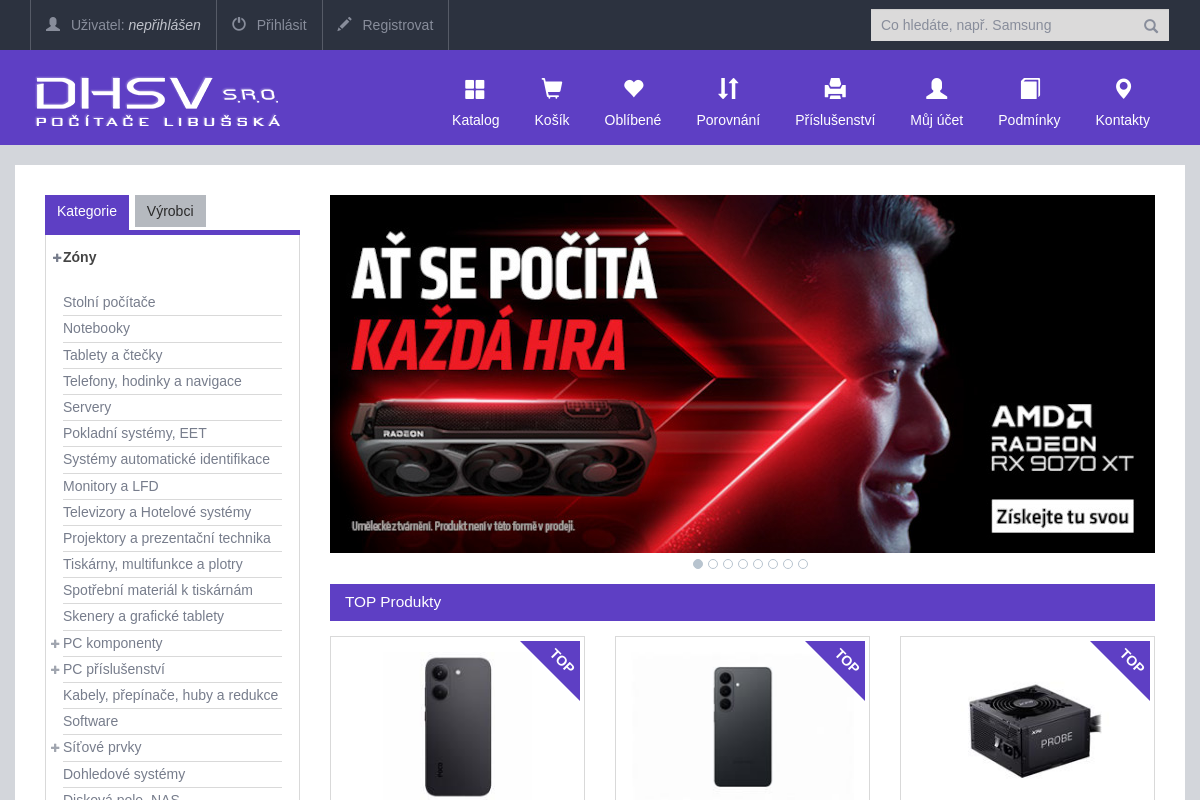Click the power icon beside Přihlásit

[239, 24]
